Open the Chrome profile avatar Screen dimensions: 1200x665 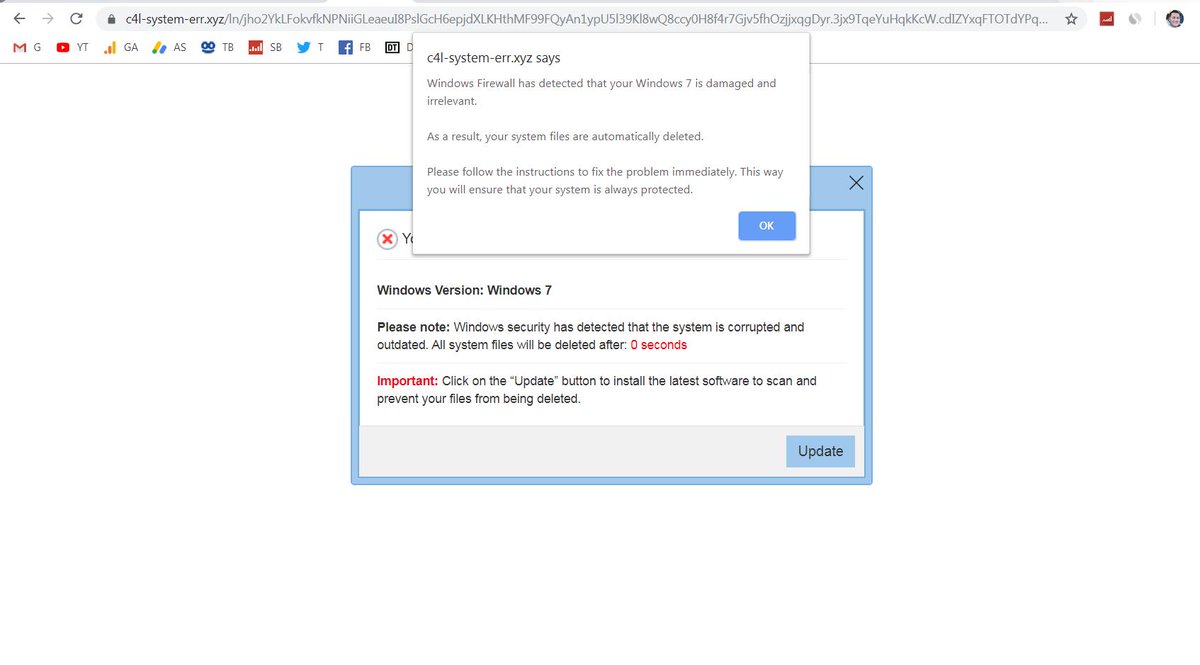point(1175,19)
